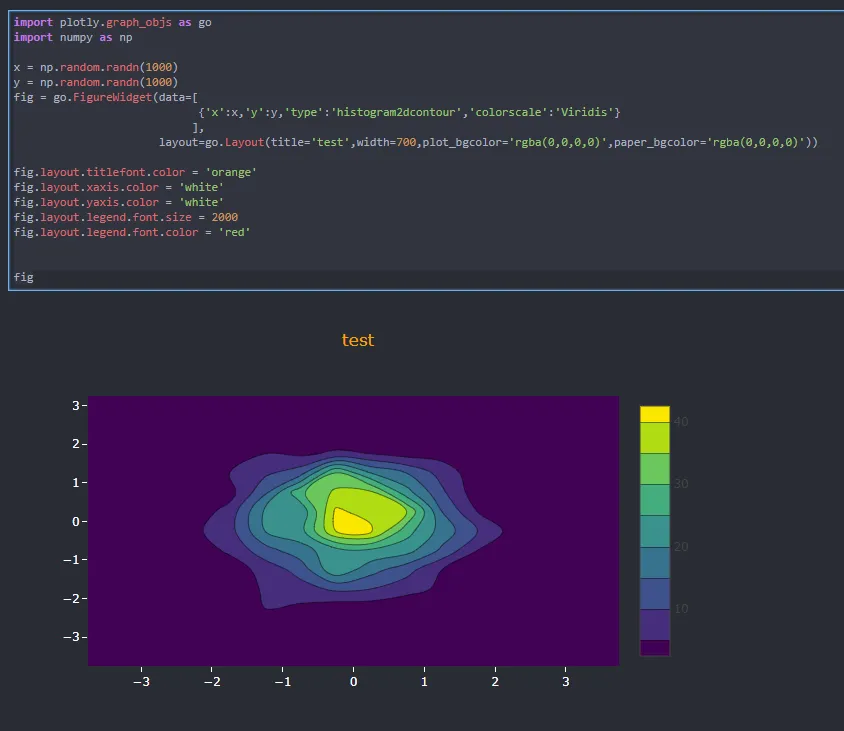Screen dimensions: 844x731
Task: Click the 'orange' titlefont color value
Action: pos(231,172)
